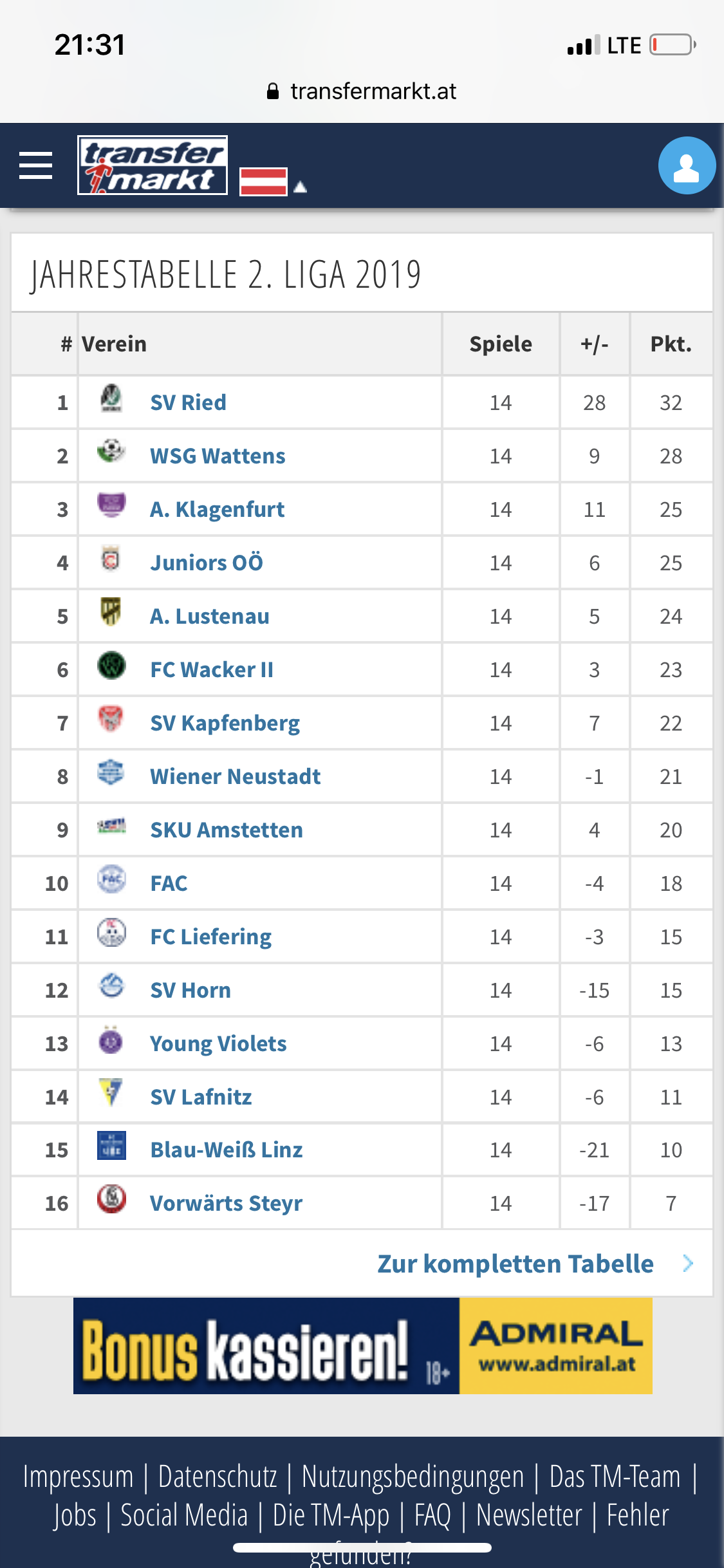Viewport: 724px width, 1568px height.
Task: Tap the Admiral Bonus kassieren banner
Action: tap(362, 1345)
